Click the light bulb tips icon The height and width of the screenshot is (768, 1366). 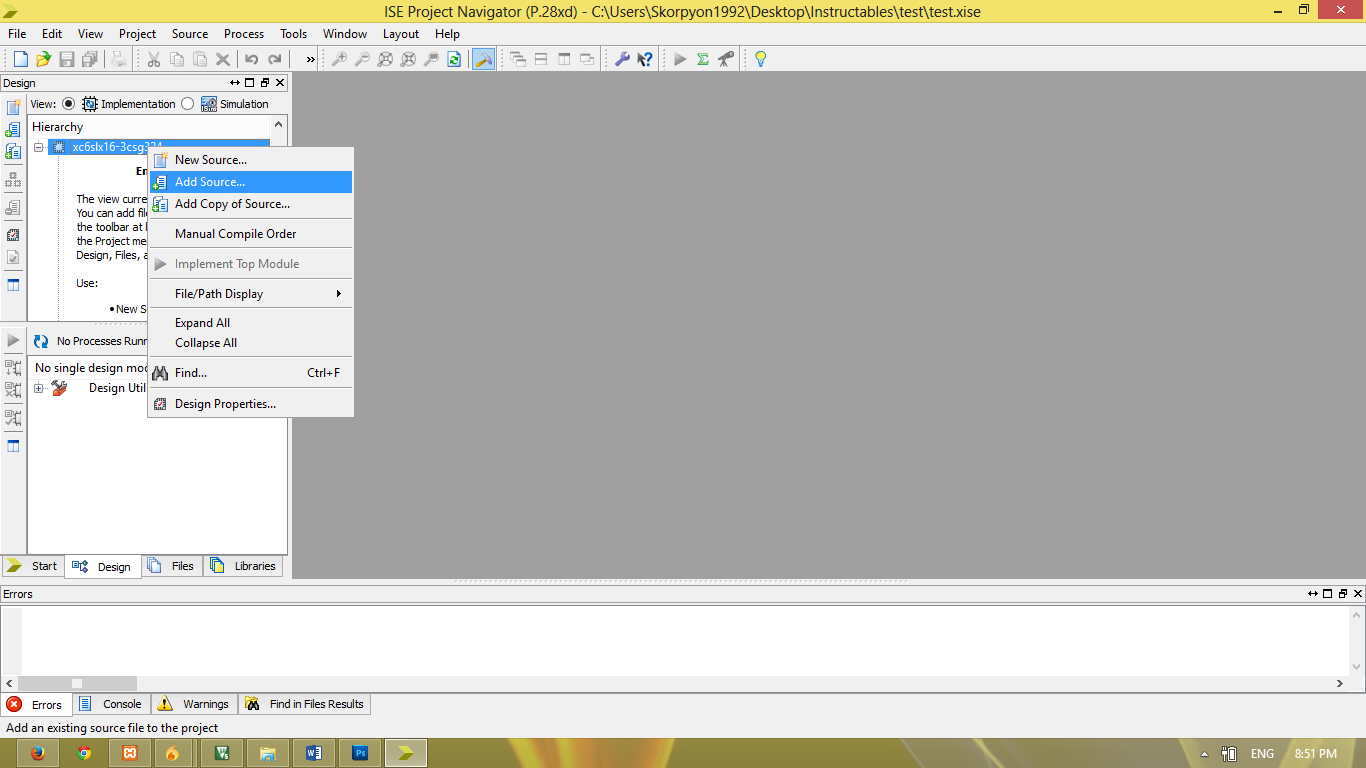tap(760, 59)
